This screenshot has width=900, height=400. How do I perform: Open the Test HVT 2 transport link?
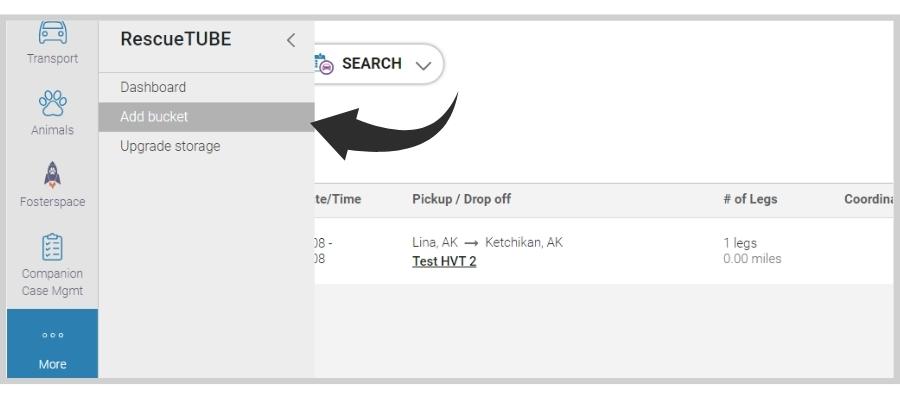(x=444, y=261)
